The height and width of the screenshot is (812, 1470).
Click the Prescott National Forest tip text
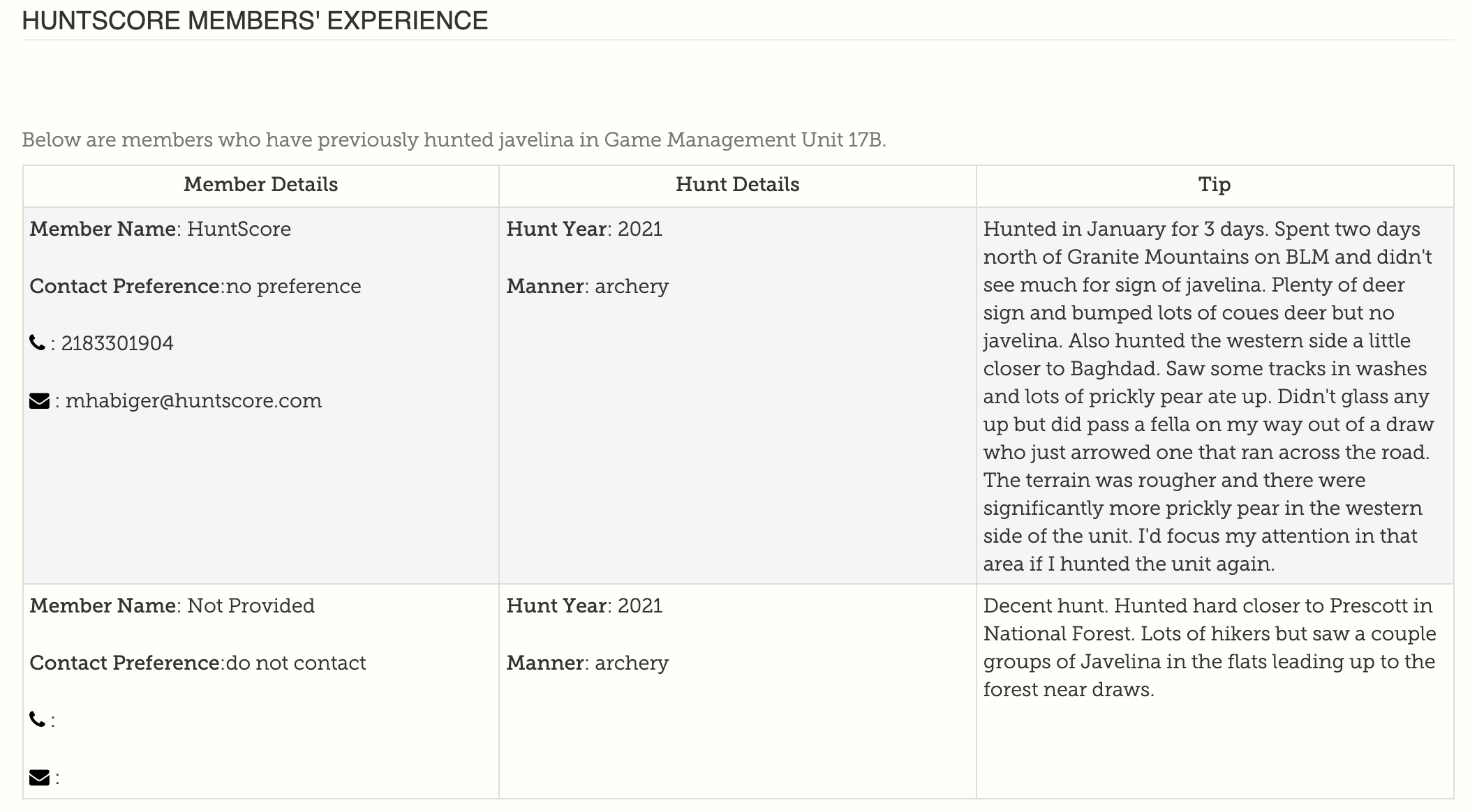[1210, 647]
